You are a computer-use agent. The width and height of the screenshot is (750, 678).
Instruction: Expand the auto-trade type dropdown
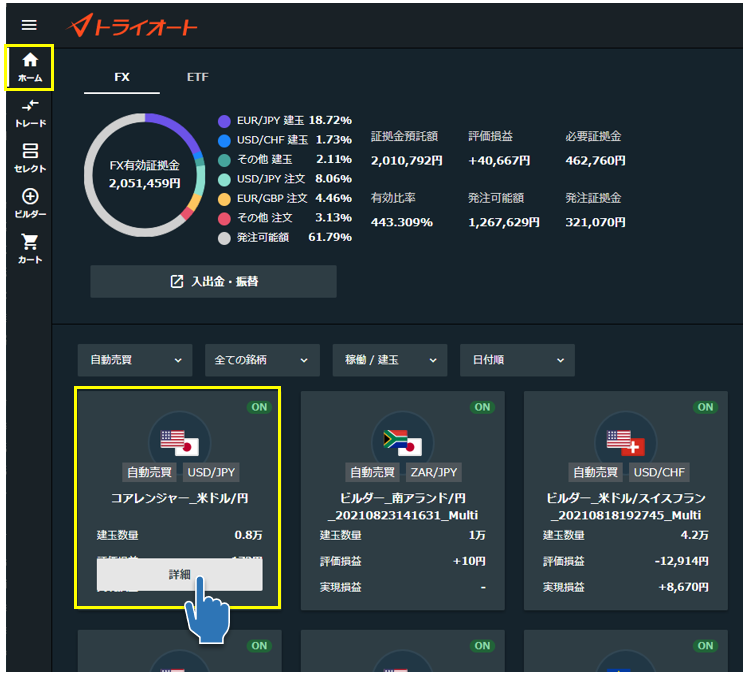(135, 360)
